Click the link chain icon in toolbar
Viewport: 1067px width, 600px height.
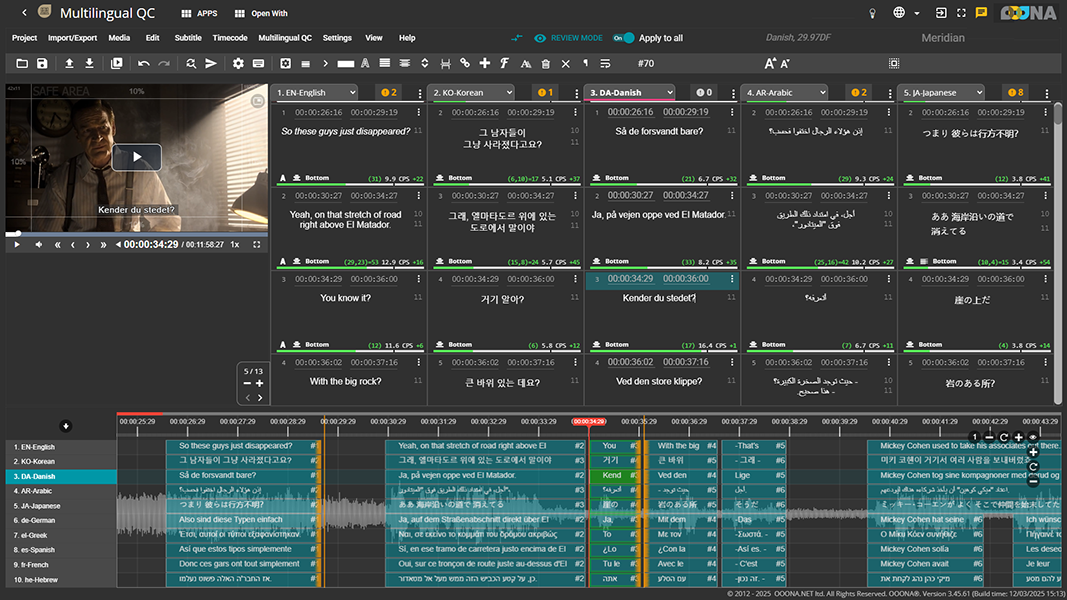[467, 64]
